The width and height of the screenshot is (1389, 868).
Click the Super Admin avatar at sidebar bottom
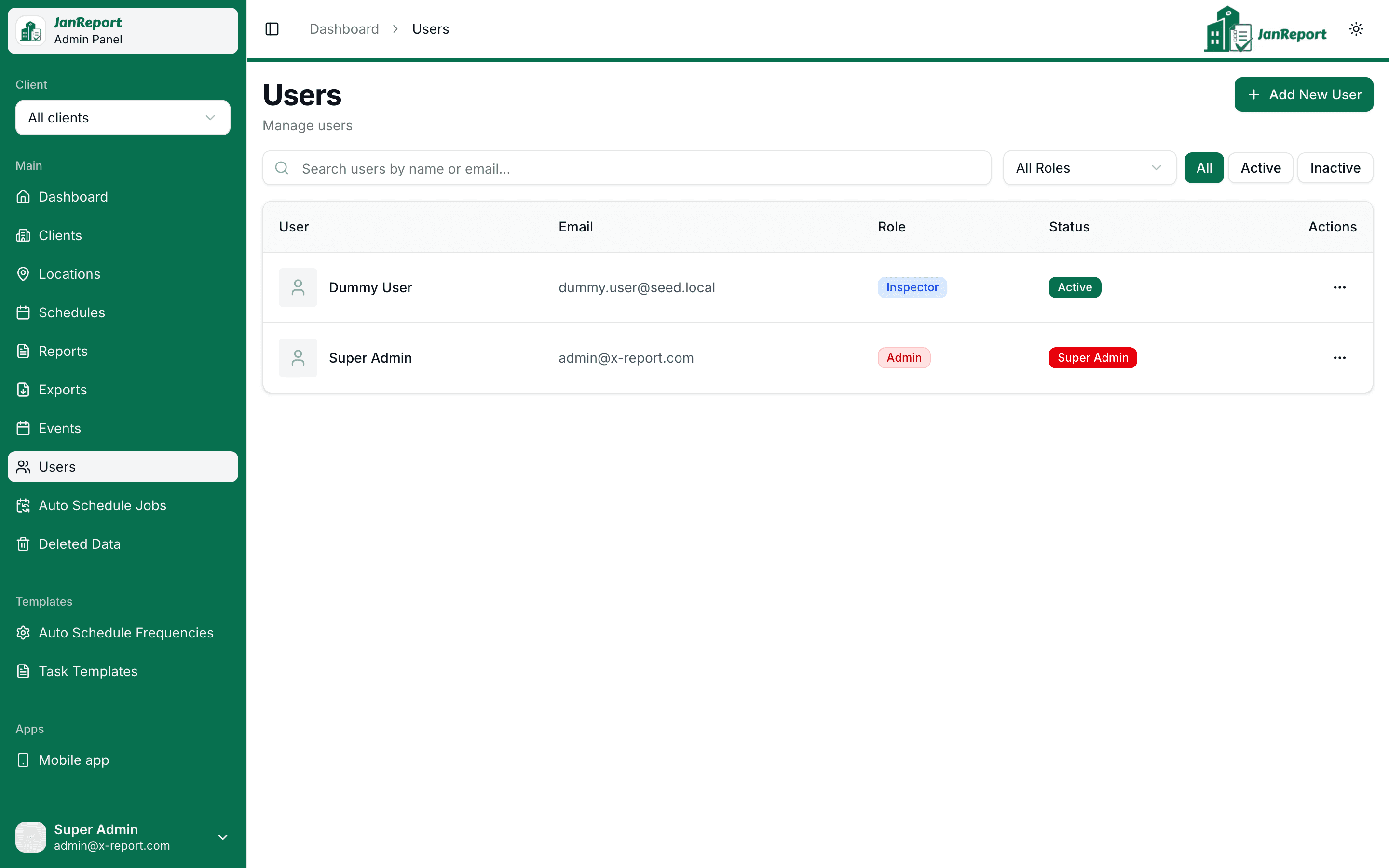31,837
